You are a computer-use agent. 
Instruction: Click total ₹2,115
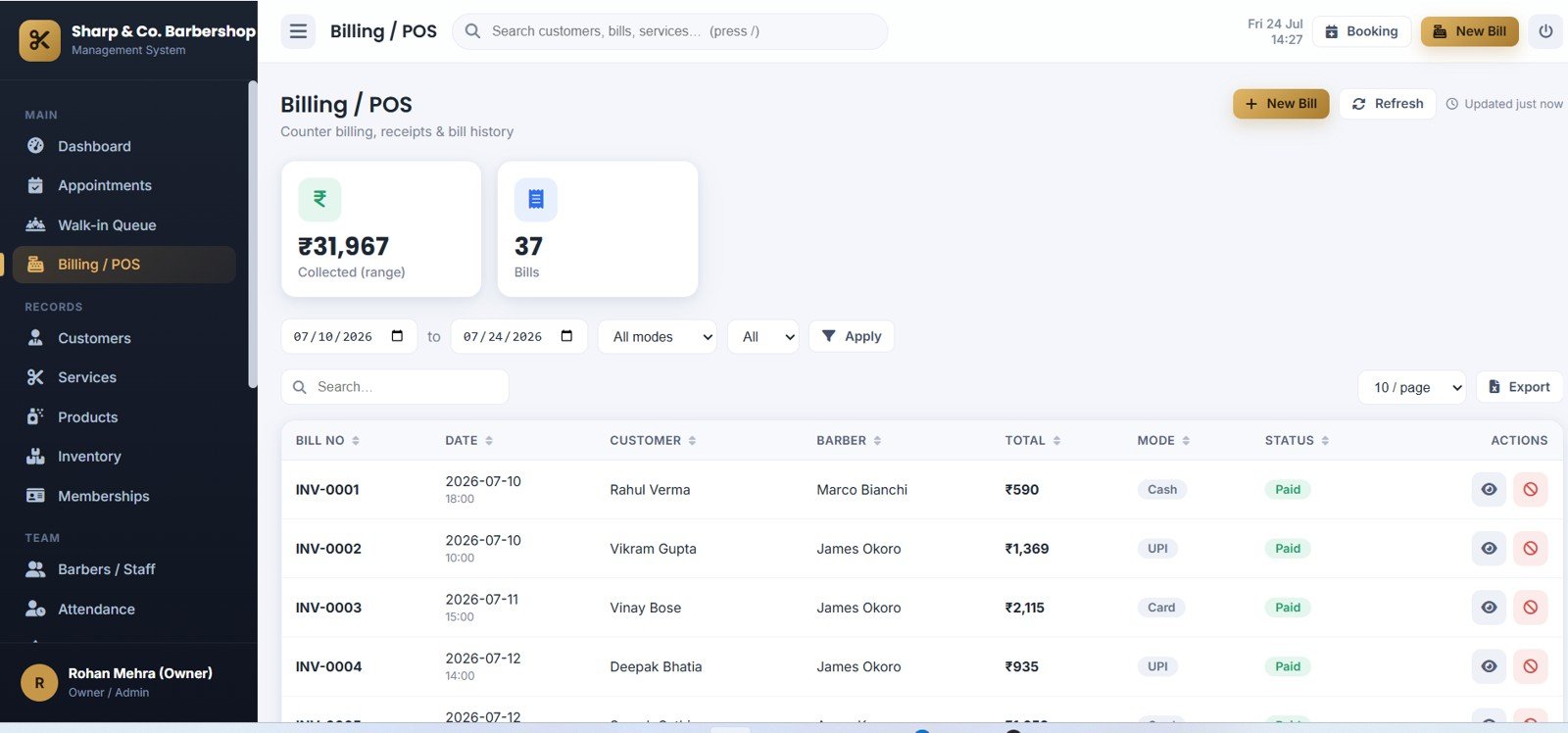click(x=1024, y=608)
